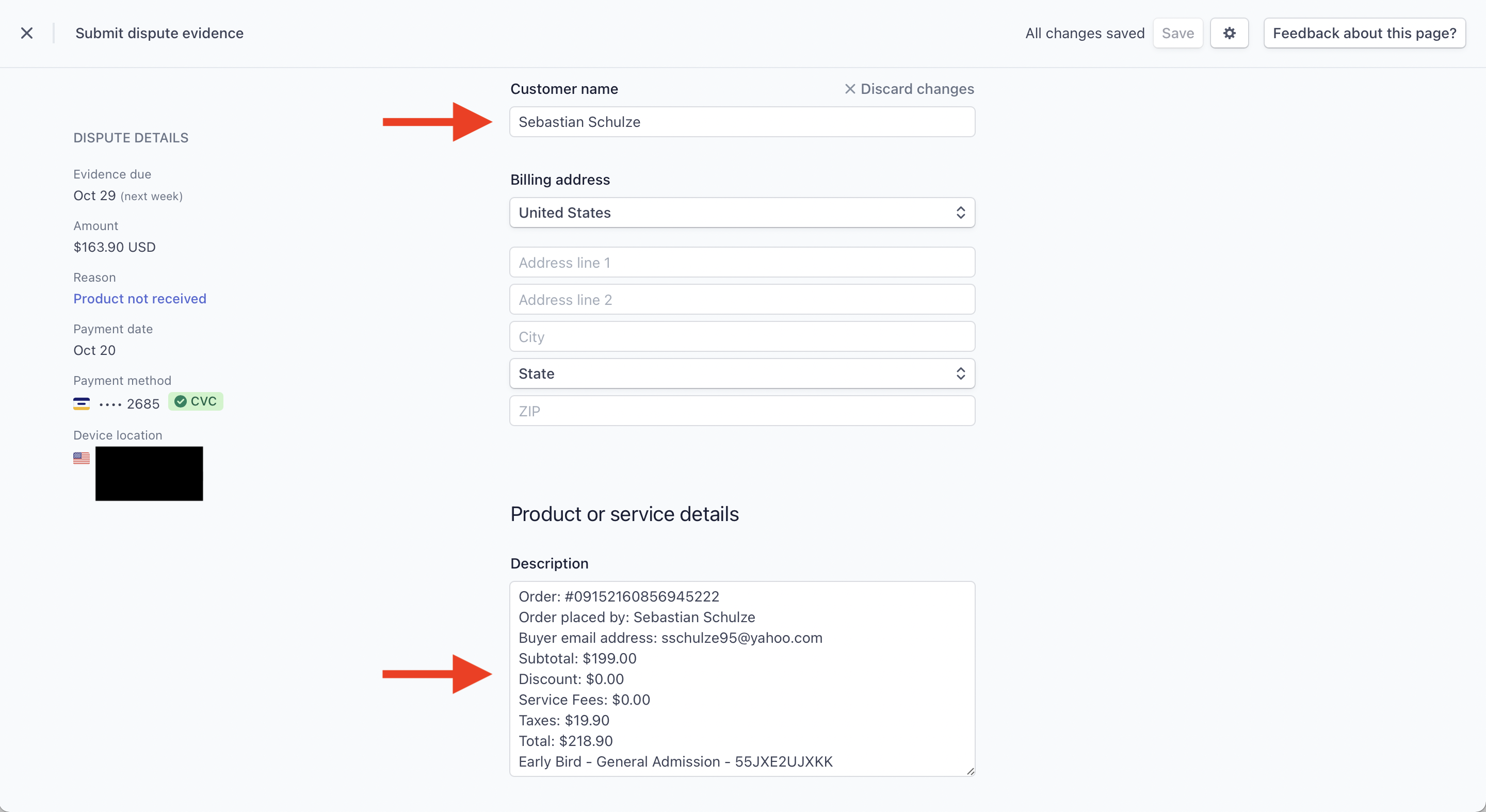Click the card brand icon under Payment method
This screenshot has width=1486, height=812.
(81, 404)
